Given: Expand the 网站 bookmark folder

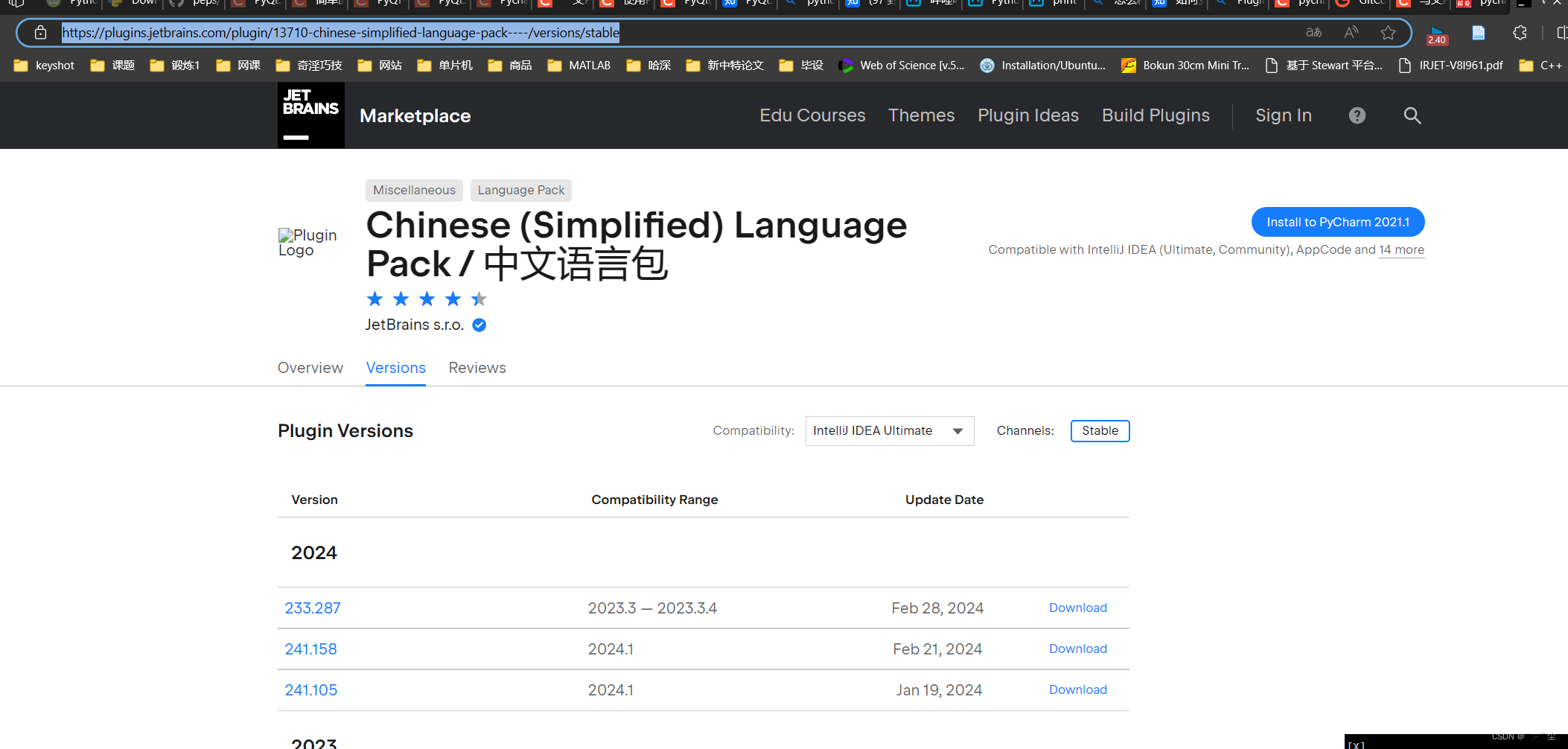Looking at the screenshot, I should tap(380, 66).
